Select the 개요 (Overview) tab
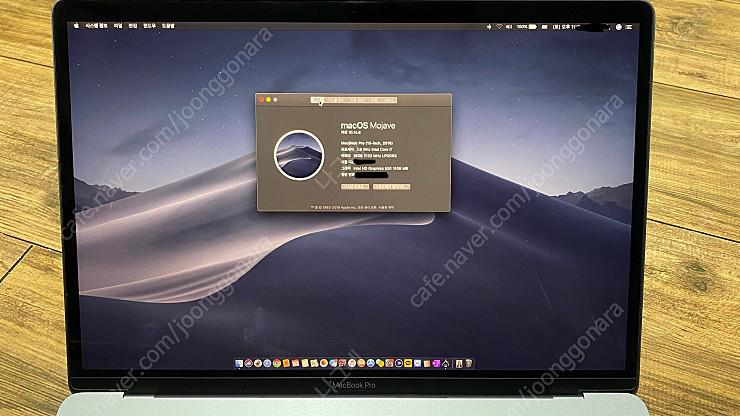The width and height of the screenshot is (740, 416). [x=318, y=99]
